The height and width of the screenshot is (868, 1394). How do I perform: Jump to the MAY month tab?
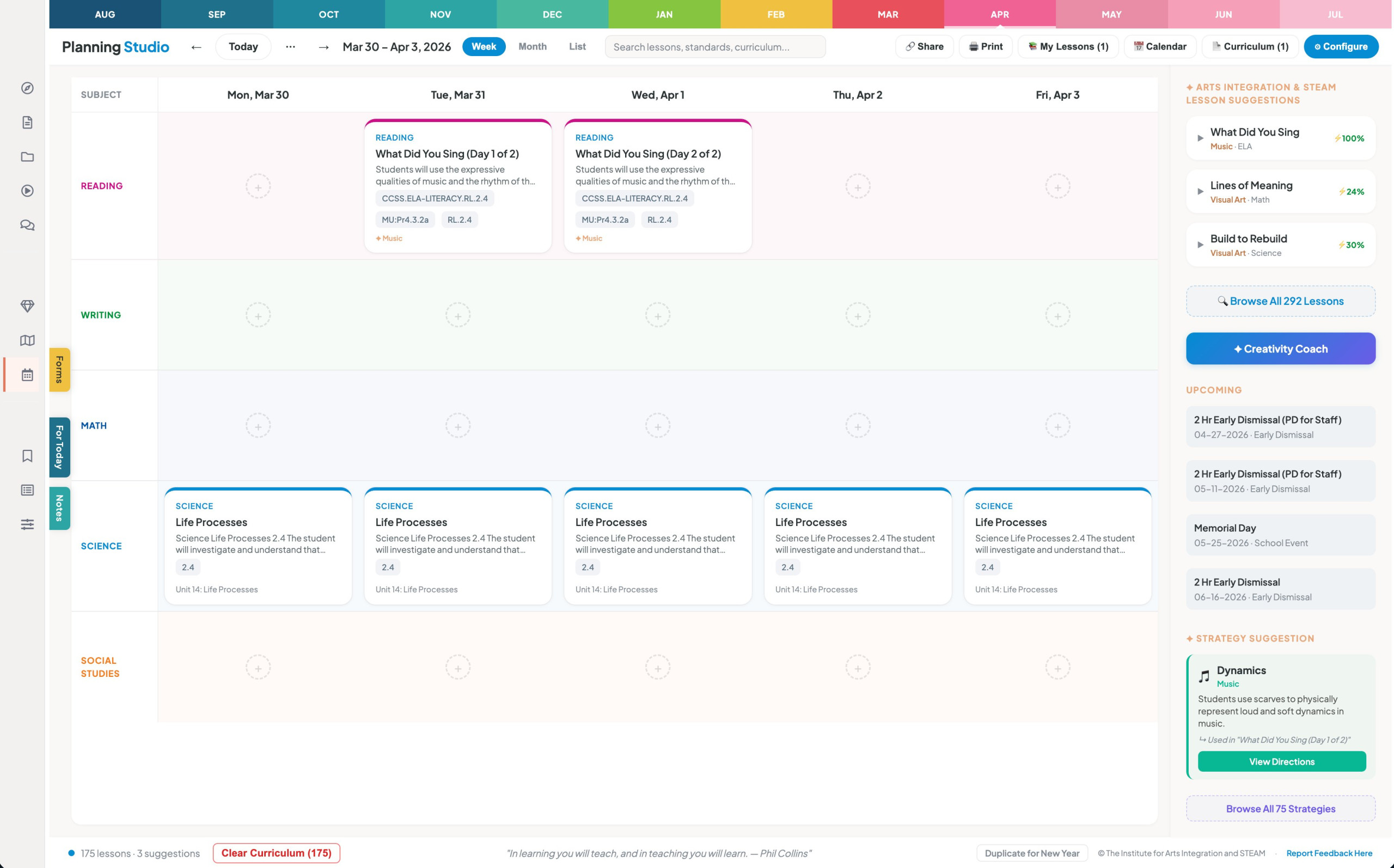[x=1111, y=14]
